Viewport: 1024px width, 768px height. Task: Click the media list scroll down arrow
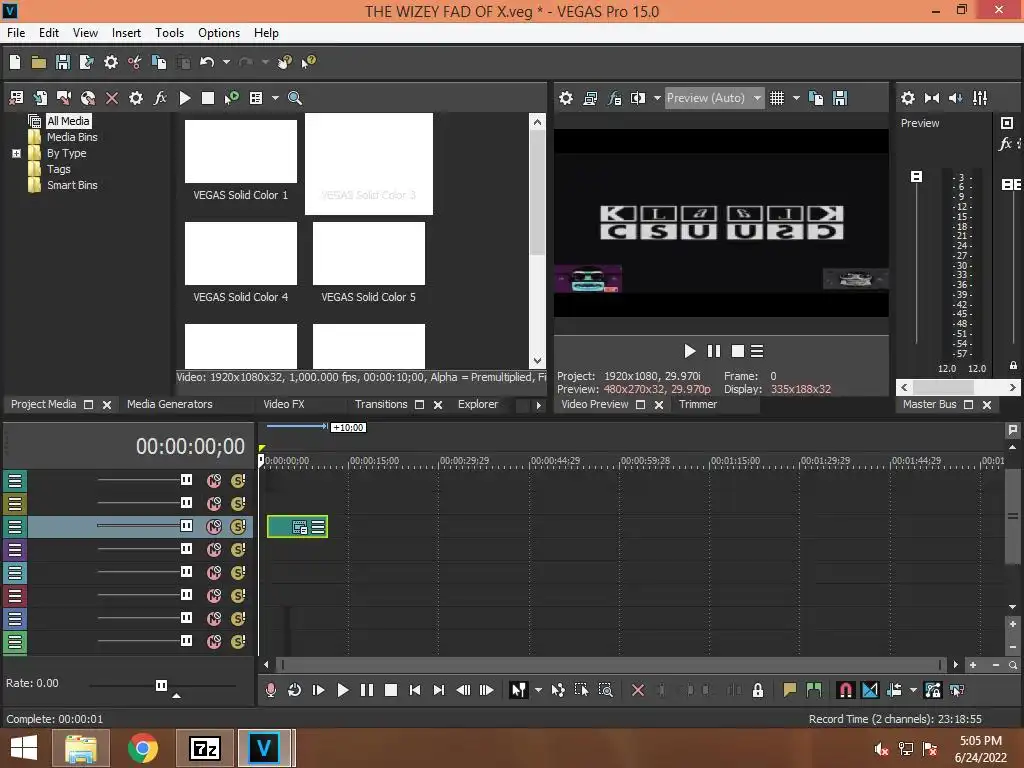pos(537,360)
